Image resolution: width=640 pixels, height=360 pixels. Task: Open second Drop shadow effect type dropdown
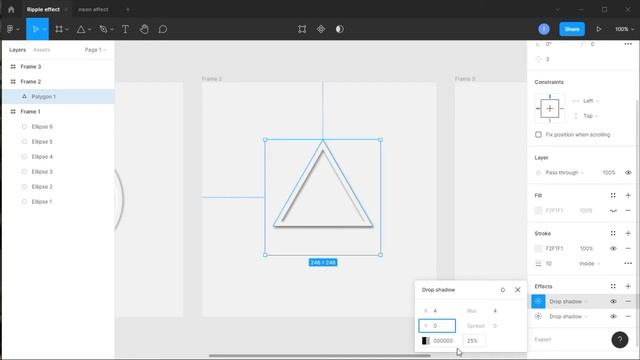[x=568, y=316]
